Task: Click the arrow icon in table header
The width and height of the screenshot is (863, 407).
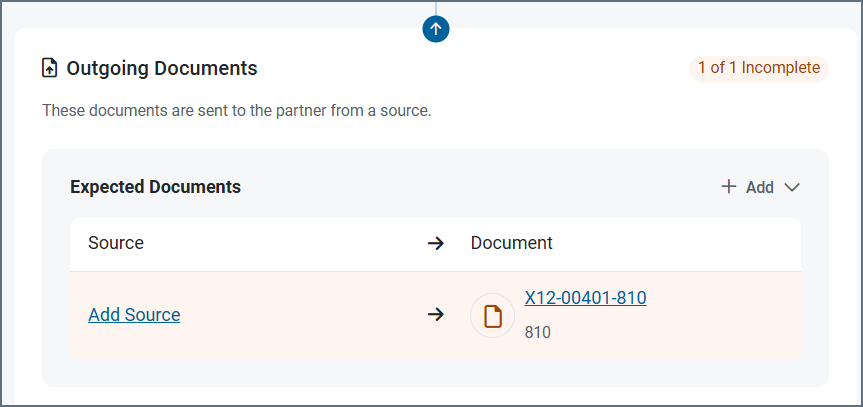Action: [435, 243]
